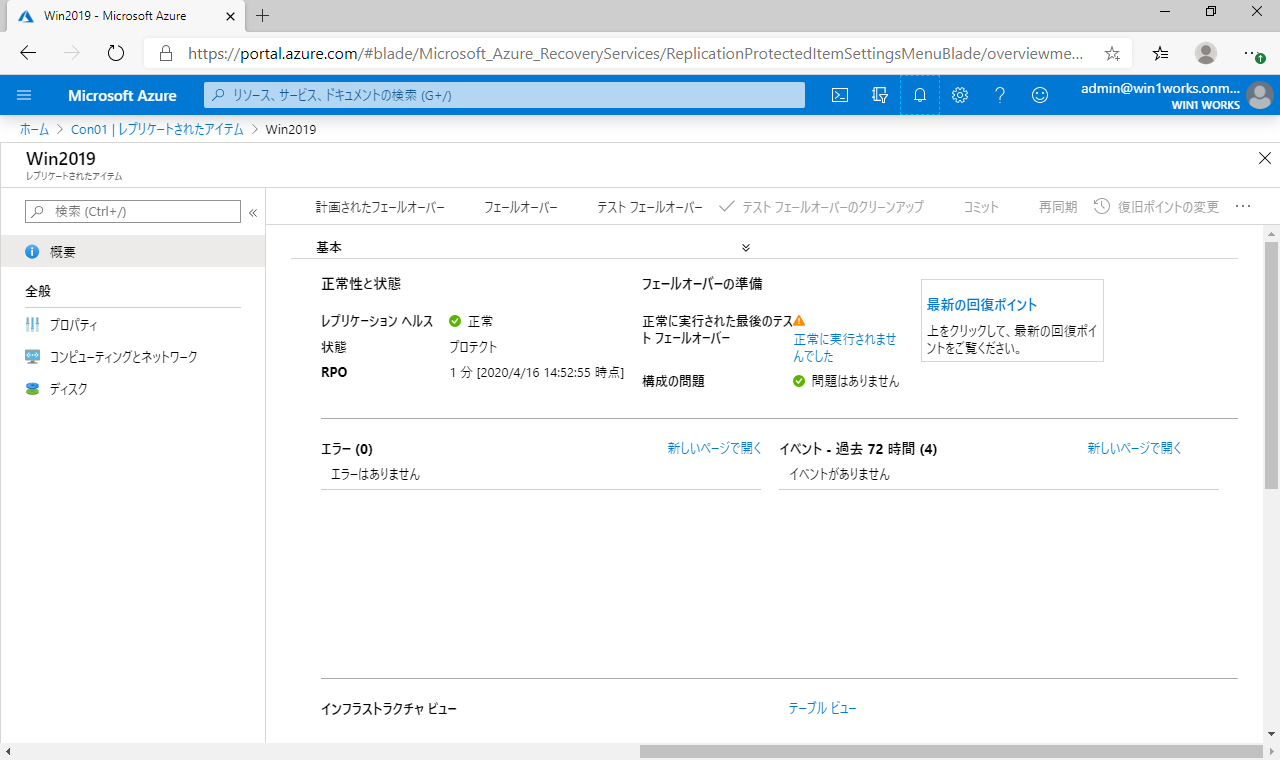Click テスト フェールオーバーのクリーンアップ command
1280x760 pixels.
pyautogui.click(x=821, y=207)
